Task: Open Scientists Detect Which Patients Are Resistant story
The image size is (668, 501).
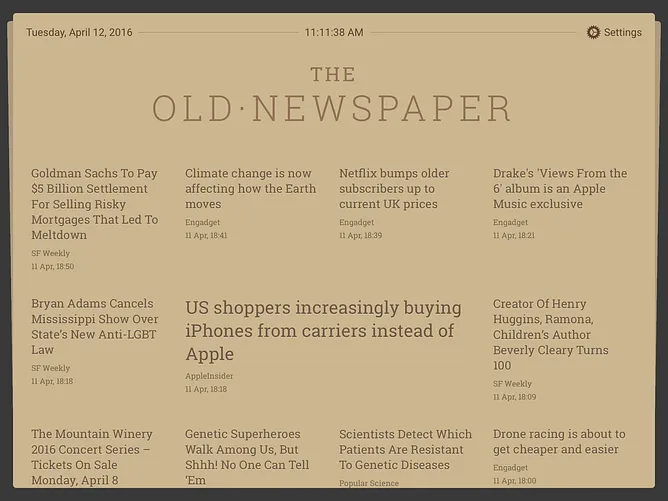Action: (x=405, y=449)
